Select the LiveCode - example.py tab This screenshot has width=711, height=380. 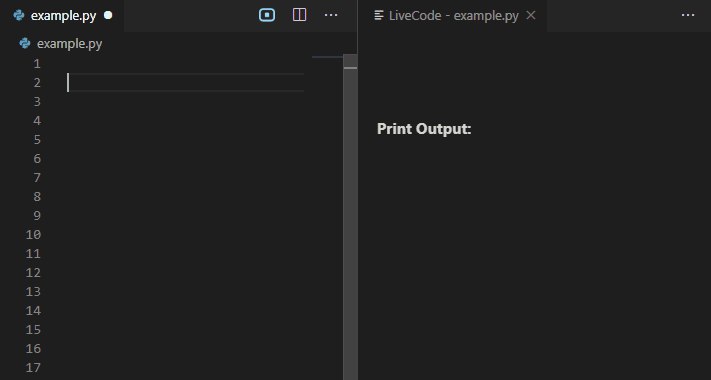(453, 16)
